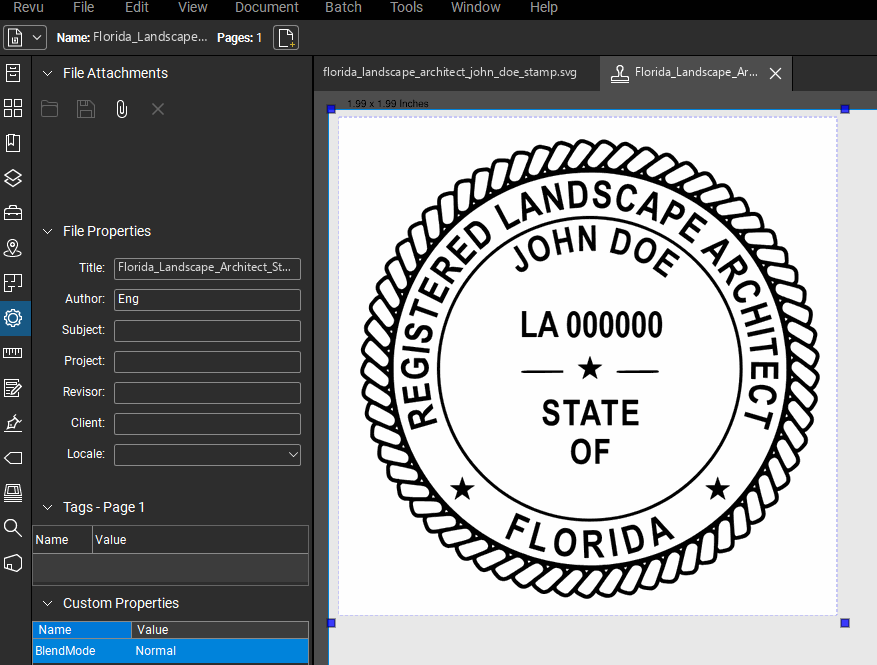Click the save attachment disk icon
877x665 pixels.
pyautogui.click(x=86, y=109)
